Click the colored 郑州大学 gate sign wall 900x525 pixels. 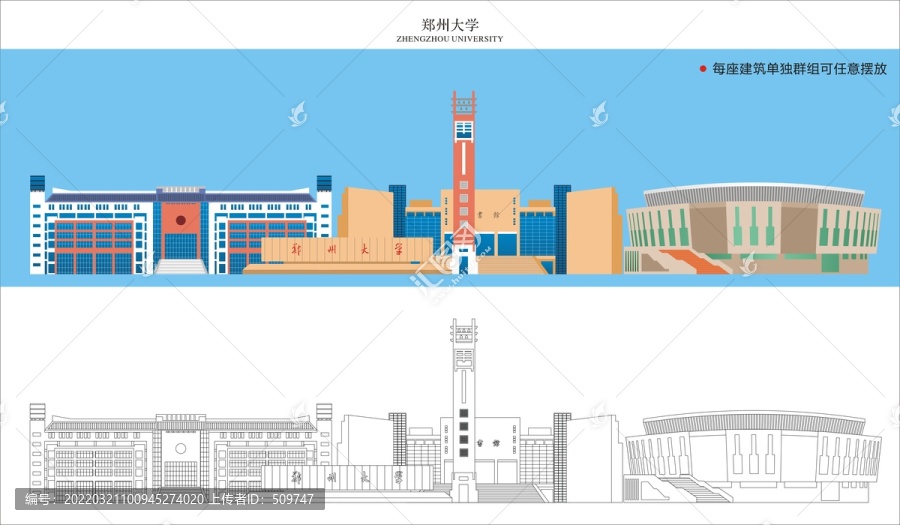347,250
